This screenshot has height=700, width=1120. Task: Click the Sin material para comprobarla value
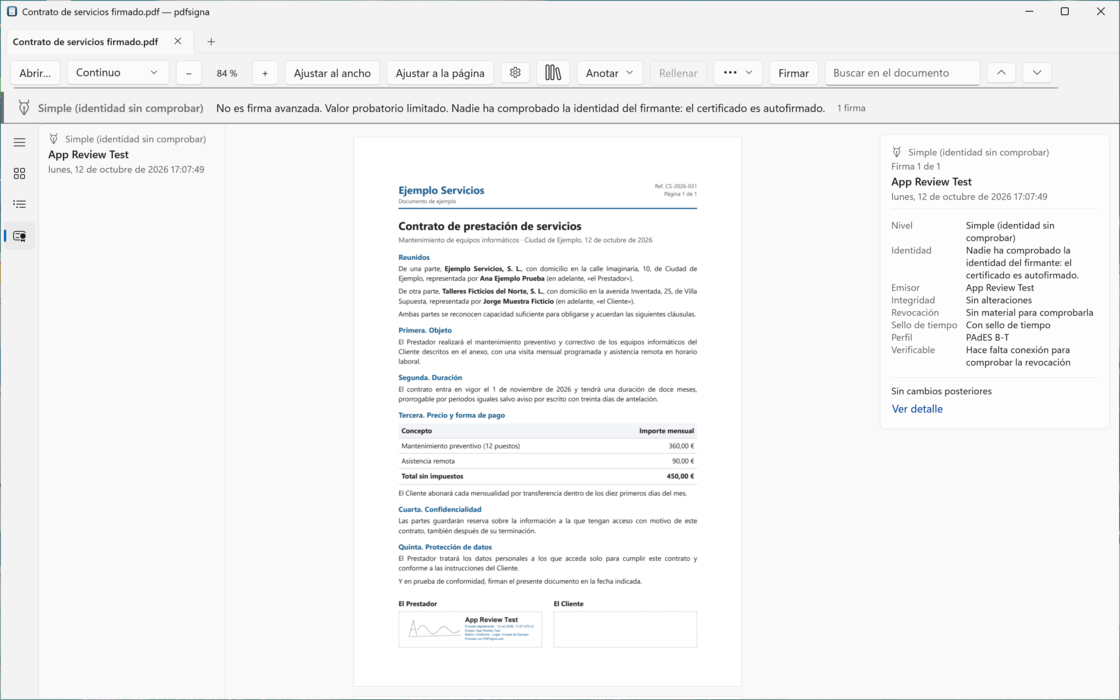(1029, 312)
